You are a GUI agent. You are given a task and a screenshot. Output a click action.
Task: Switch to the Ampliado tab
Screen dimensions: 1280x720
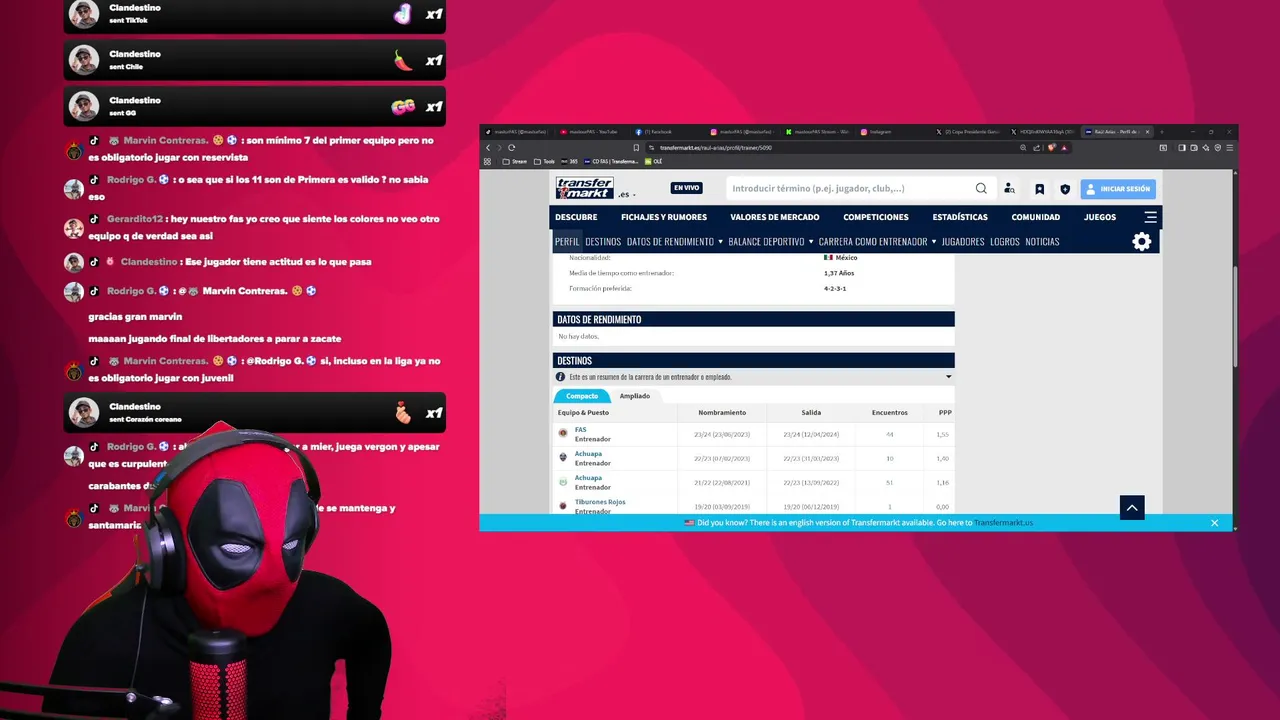point(634,396)
